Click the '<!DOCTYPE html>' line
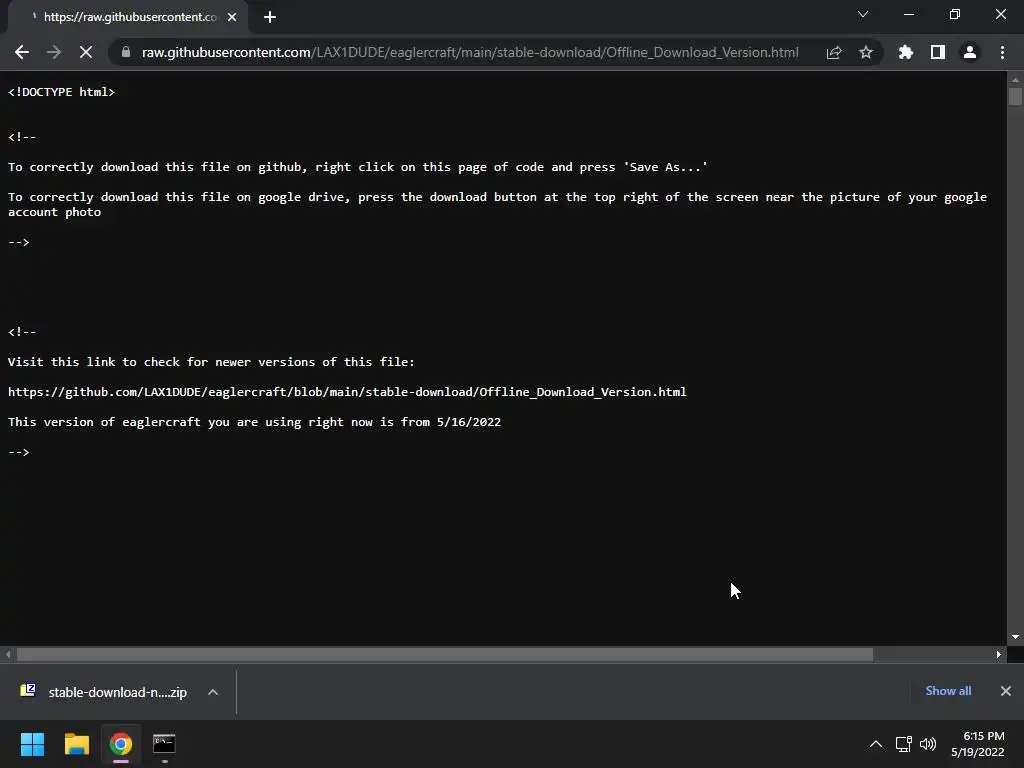This screenshot has width=1024, height=768. 61,92
